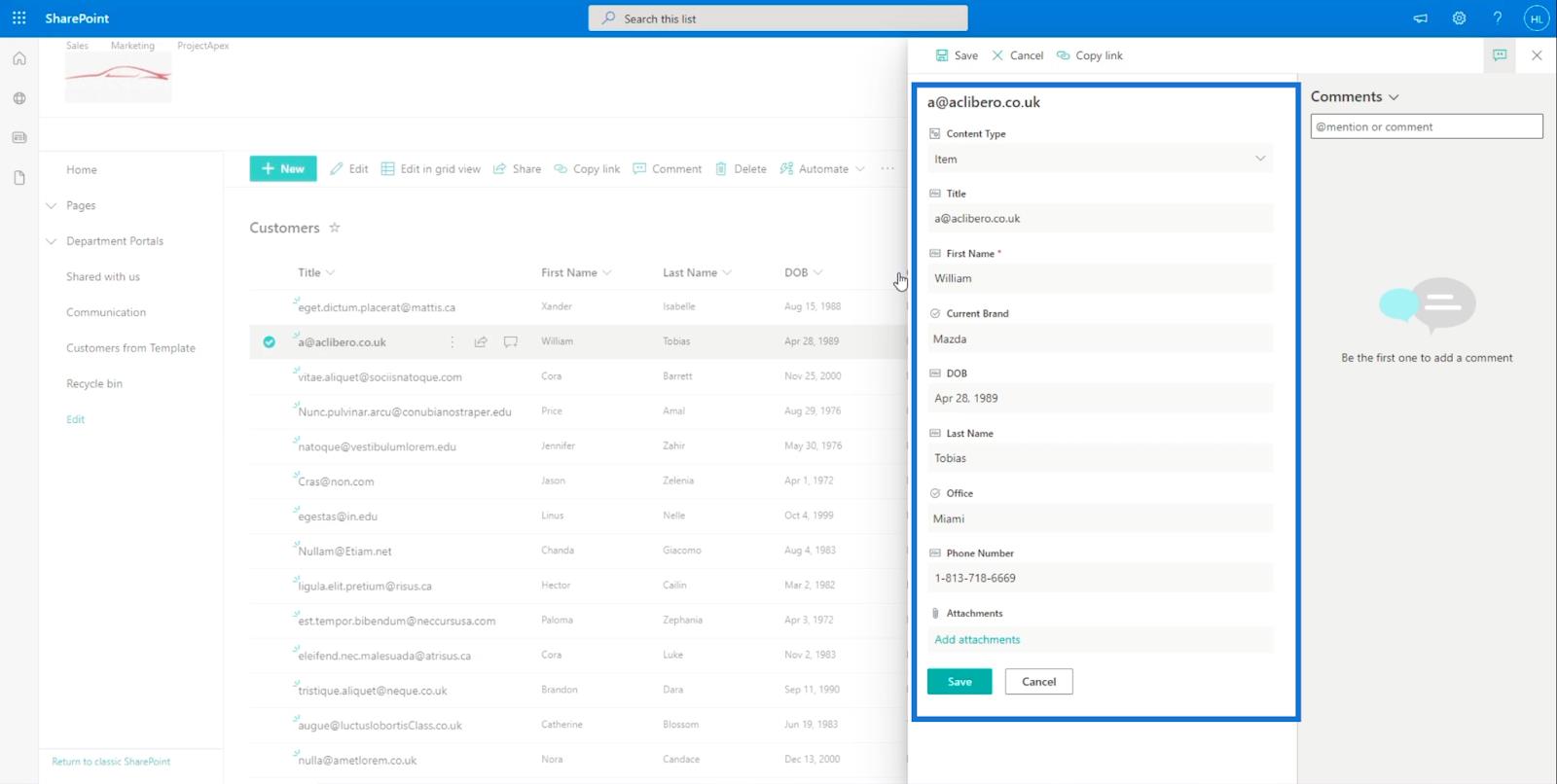
Task: Click Delete in the list toolbar
Action: tap(741, 168)
